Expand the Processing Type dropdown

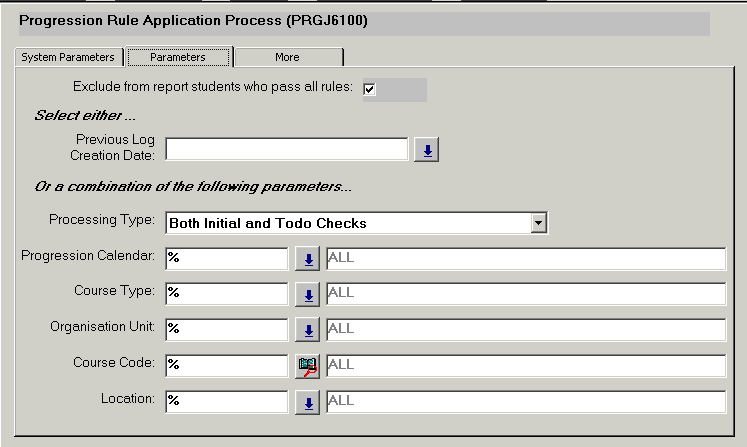pos(539,223)
